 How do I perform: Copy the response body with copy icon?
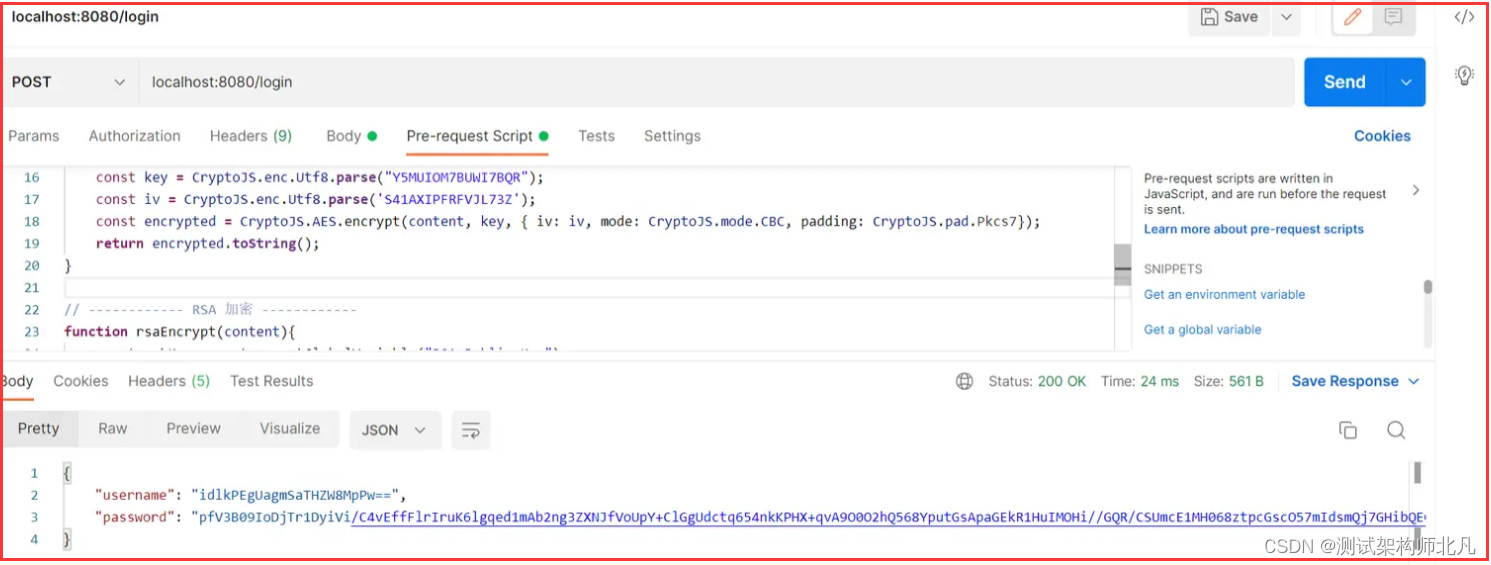(x=1348, y=430)
